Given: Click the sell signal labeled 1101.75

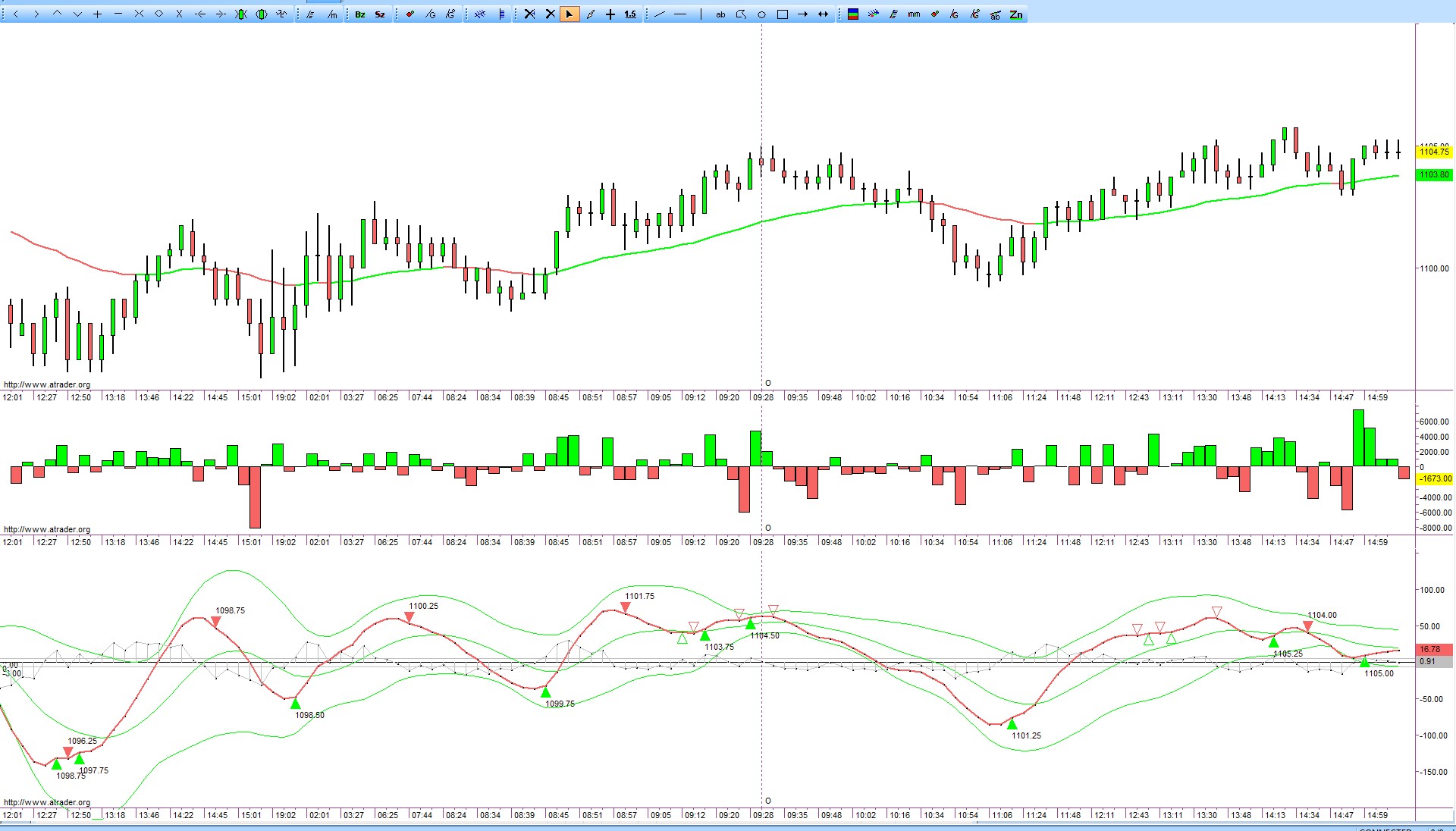Looking at the screenshot, I should click(626, 607).
